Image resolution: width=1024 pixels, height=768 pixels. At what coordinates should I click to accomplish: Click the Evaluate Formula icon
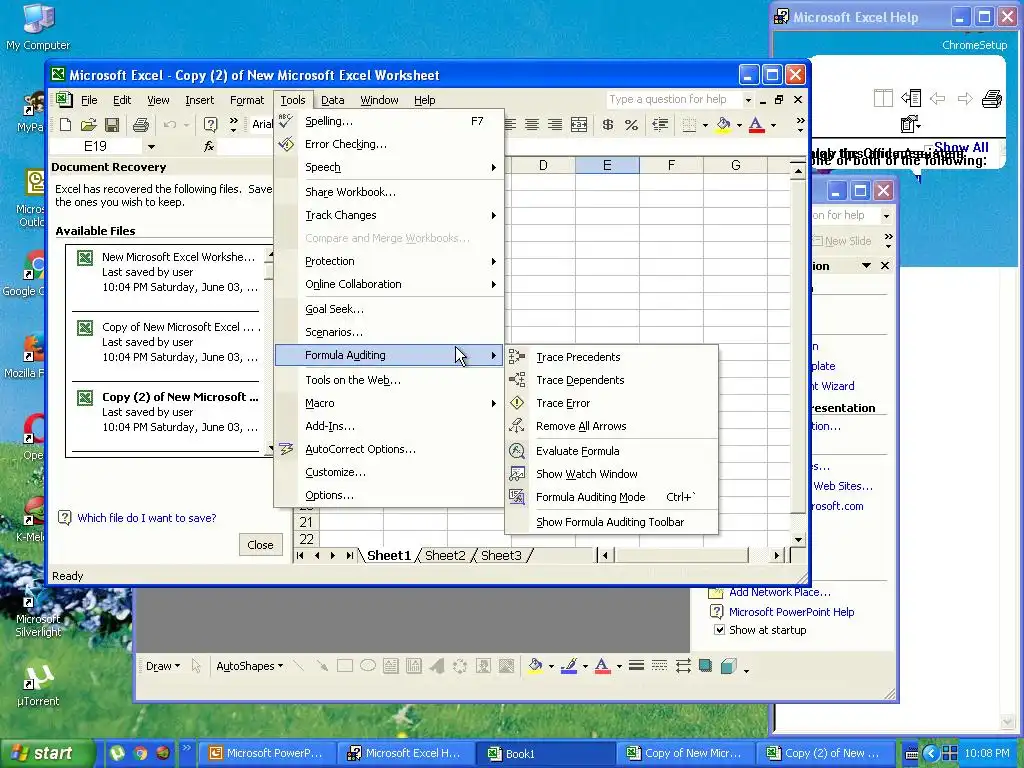[x=517, y=451]
